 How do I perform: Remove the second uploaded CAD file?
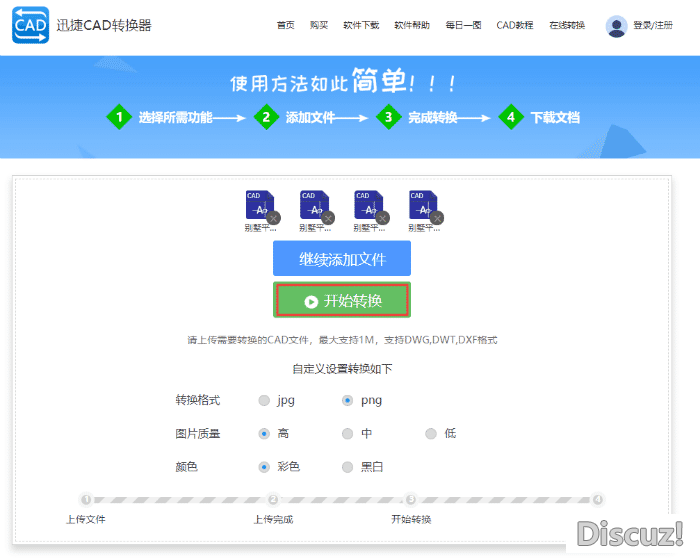[x=328, y=217]
